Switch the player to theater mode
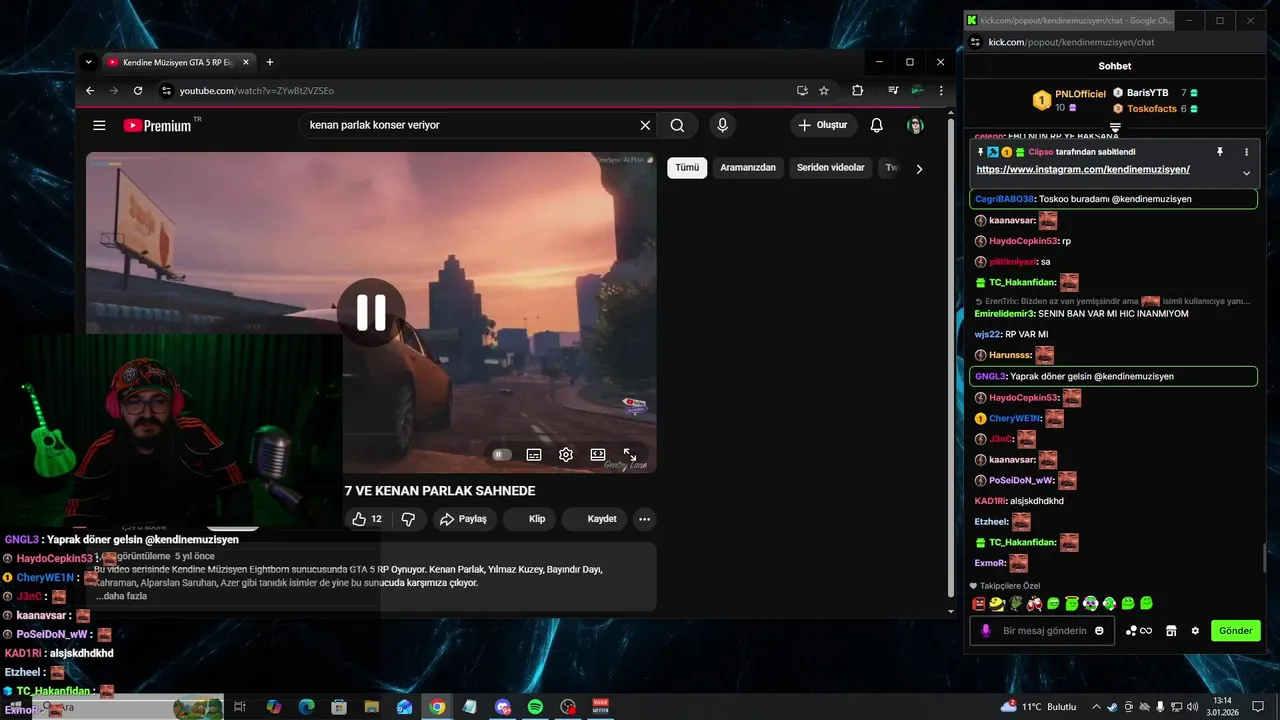The height and width of the screenshot is (720, 1280). [598, 454]
